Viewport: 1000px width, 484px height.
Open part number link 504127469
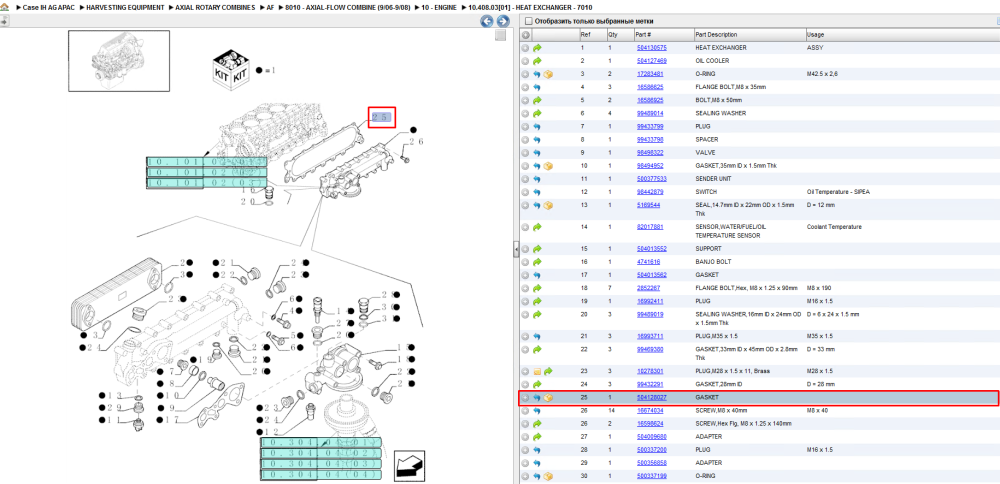pos(652,61)
